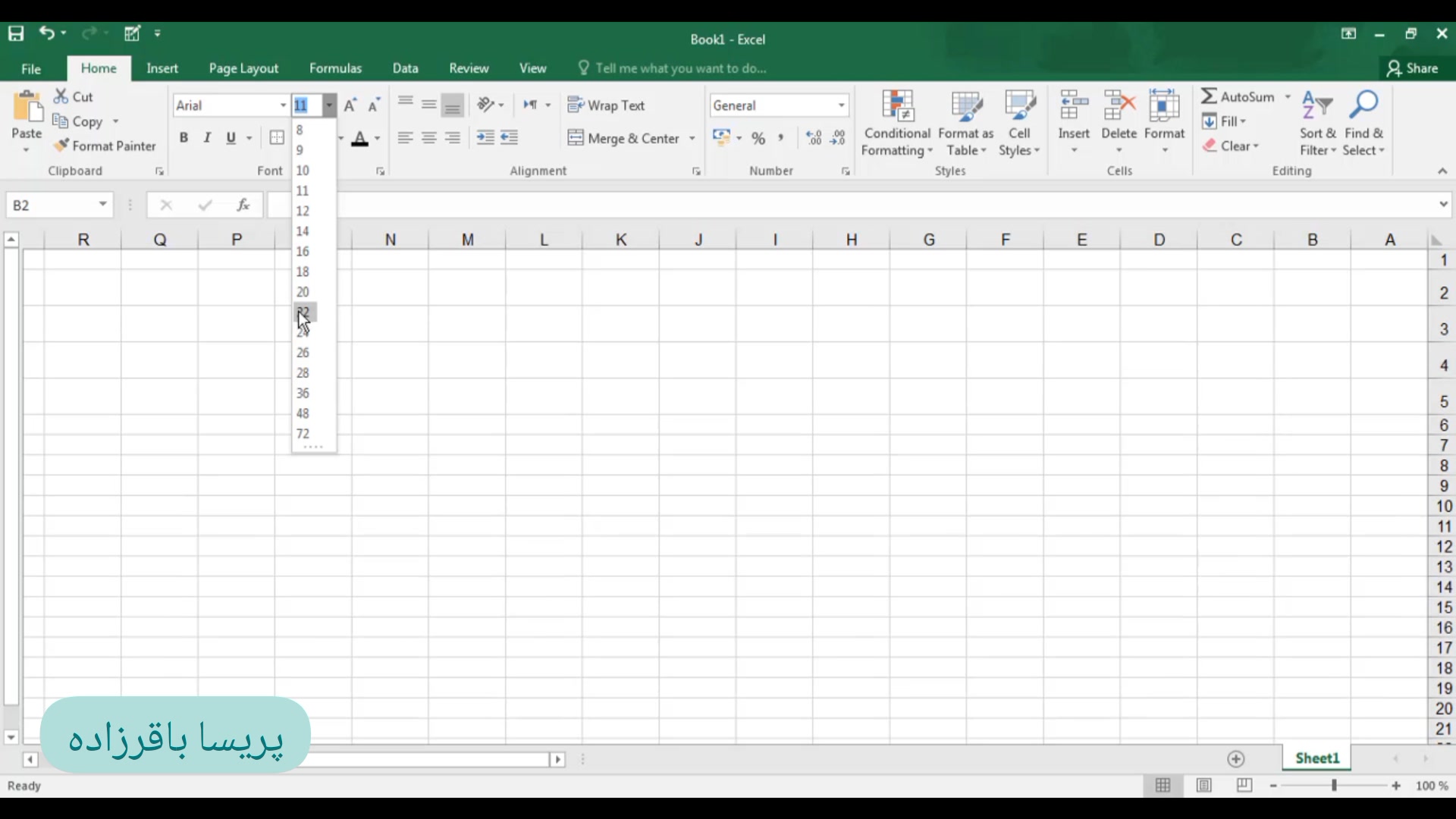
Task: Click the Share button
Action: [x=1413, y=68]
